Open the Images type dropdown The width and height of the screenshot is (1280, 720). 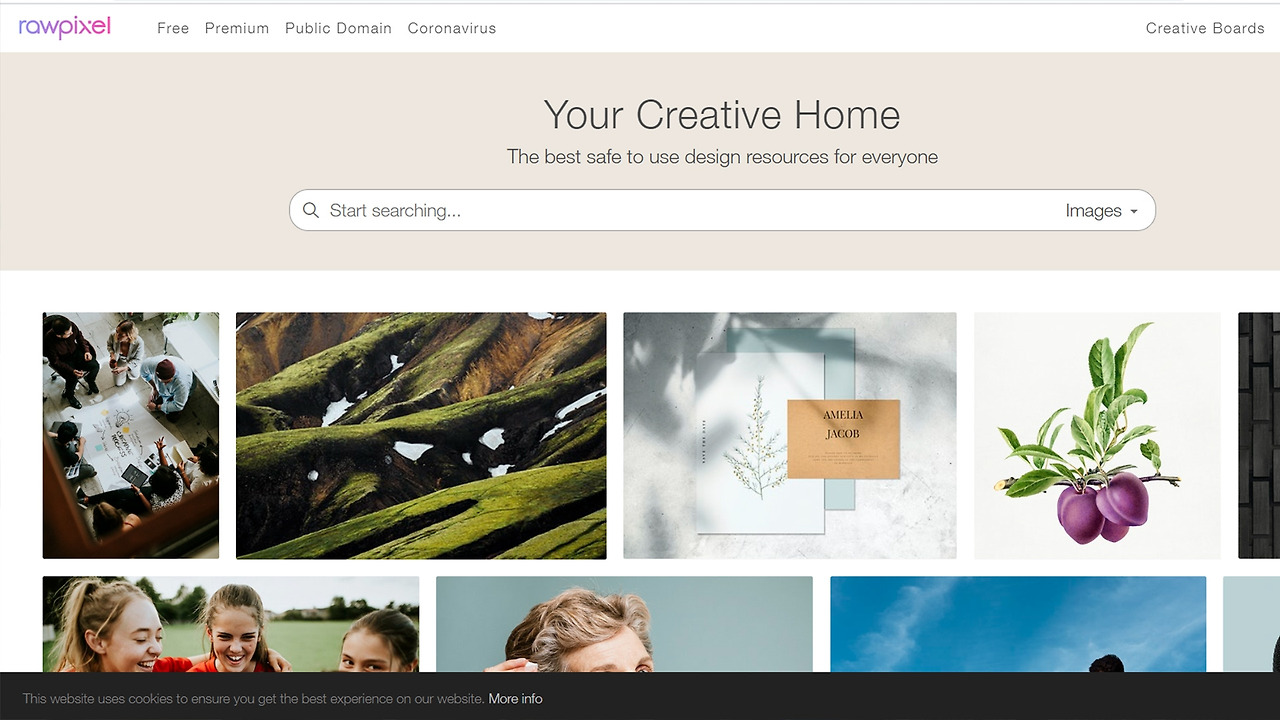(1101, 211)
